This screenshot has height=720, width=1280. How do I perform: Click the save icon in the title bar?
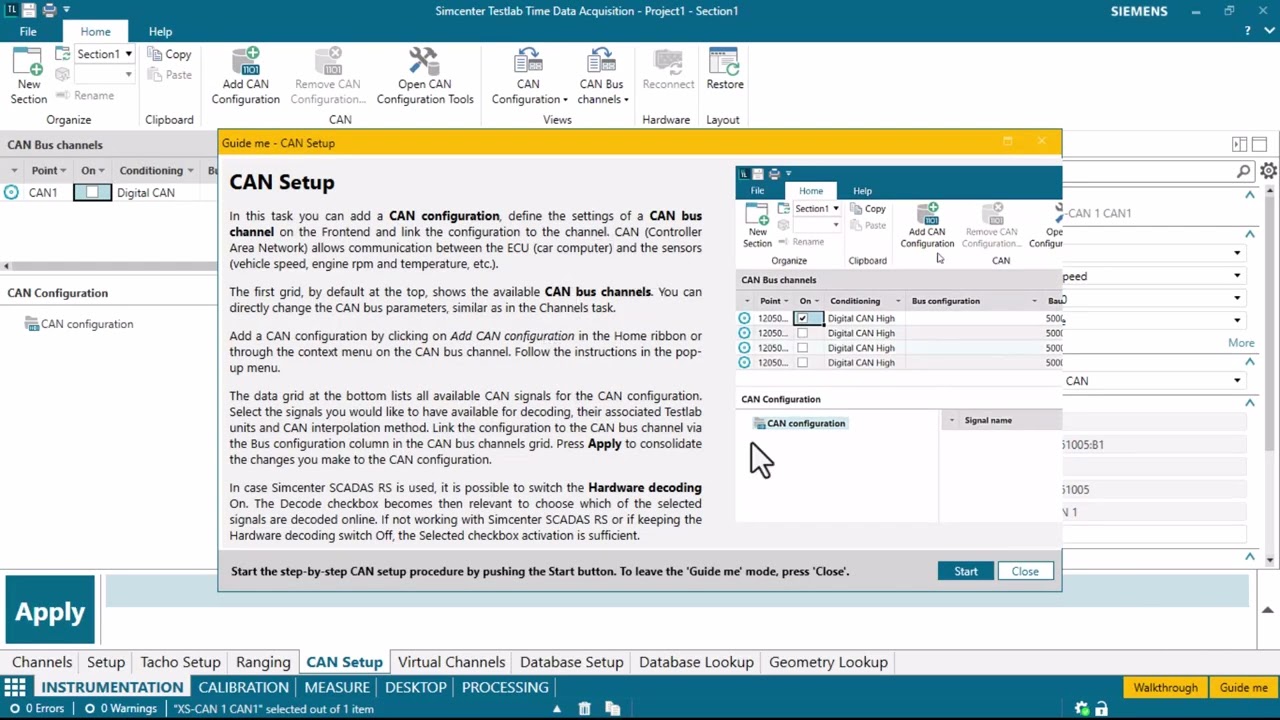click(x=28, y=10)
